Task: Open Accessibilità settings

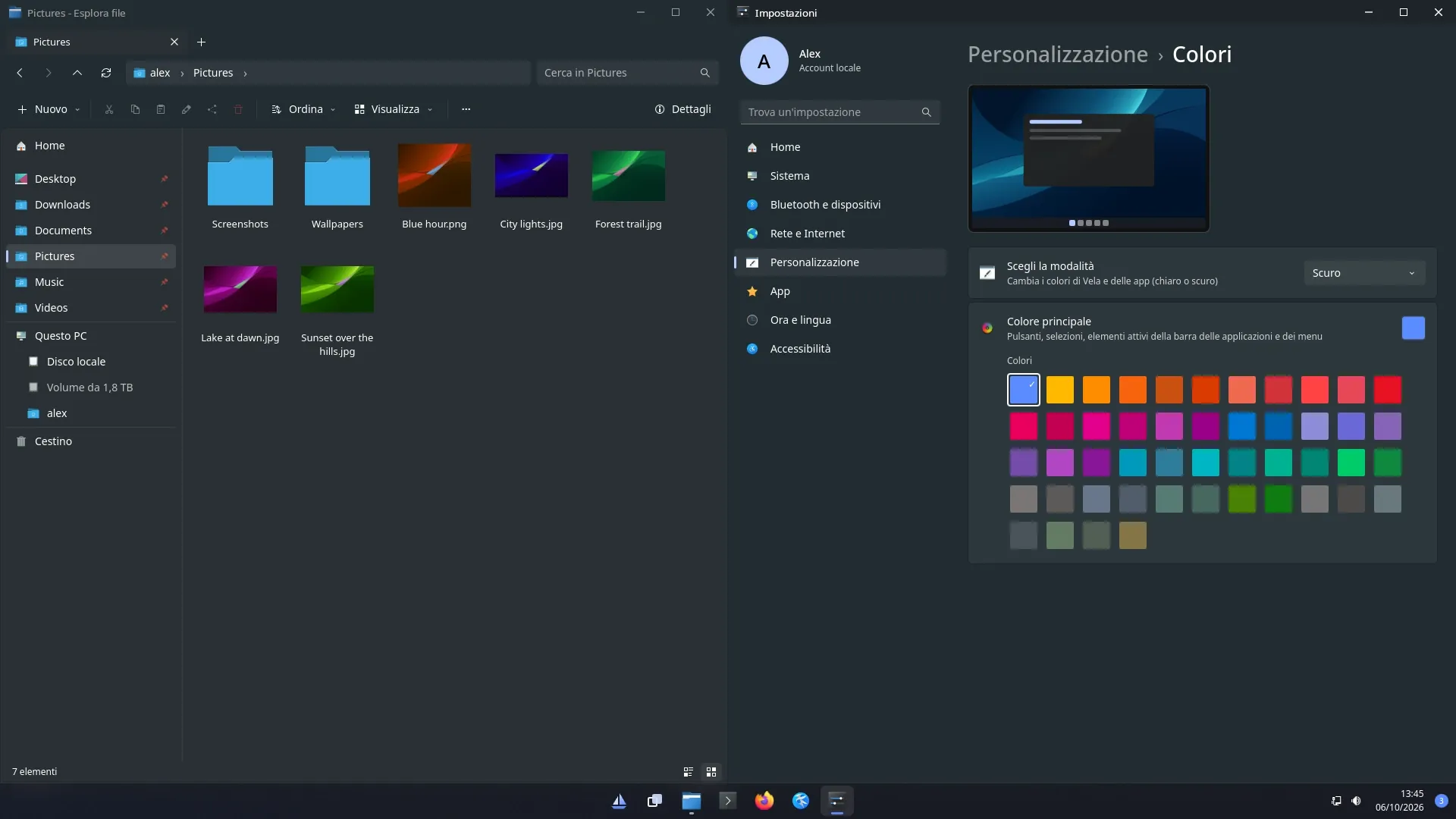Action: (839, 349)
